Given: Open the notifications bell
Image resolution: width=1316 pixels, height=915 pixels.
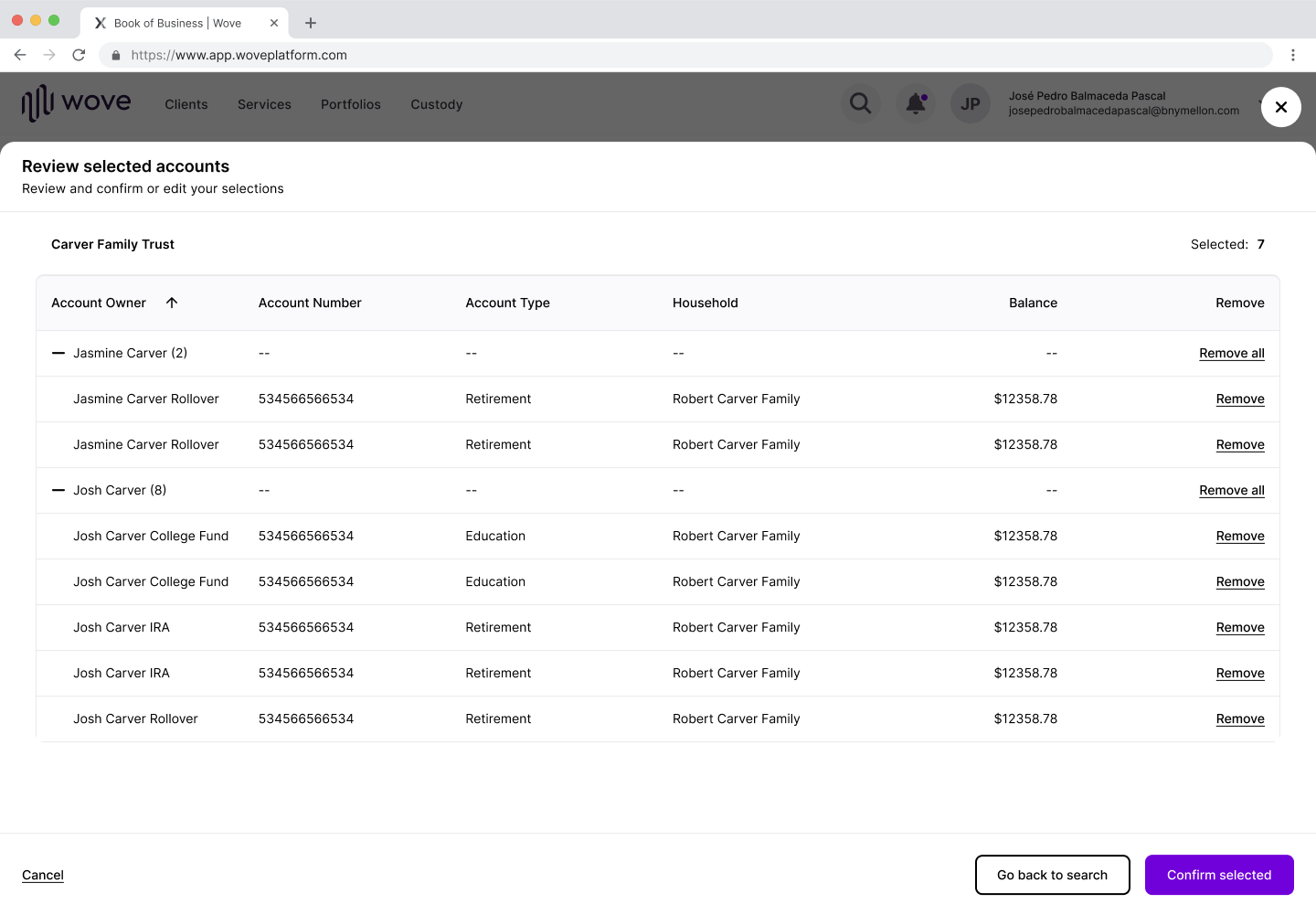Looking at the screenshot, I should pyautogui.click(x=915, y=103).
